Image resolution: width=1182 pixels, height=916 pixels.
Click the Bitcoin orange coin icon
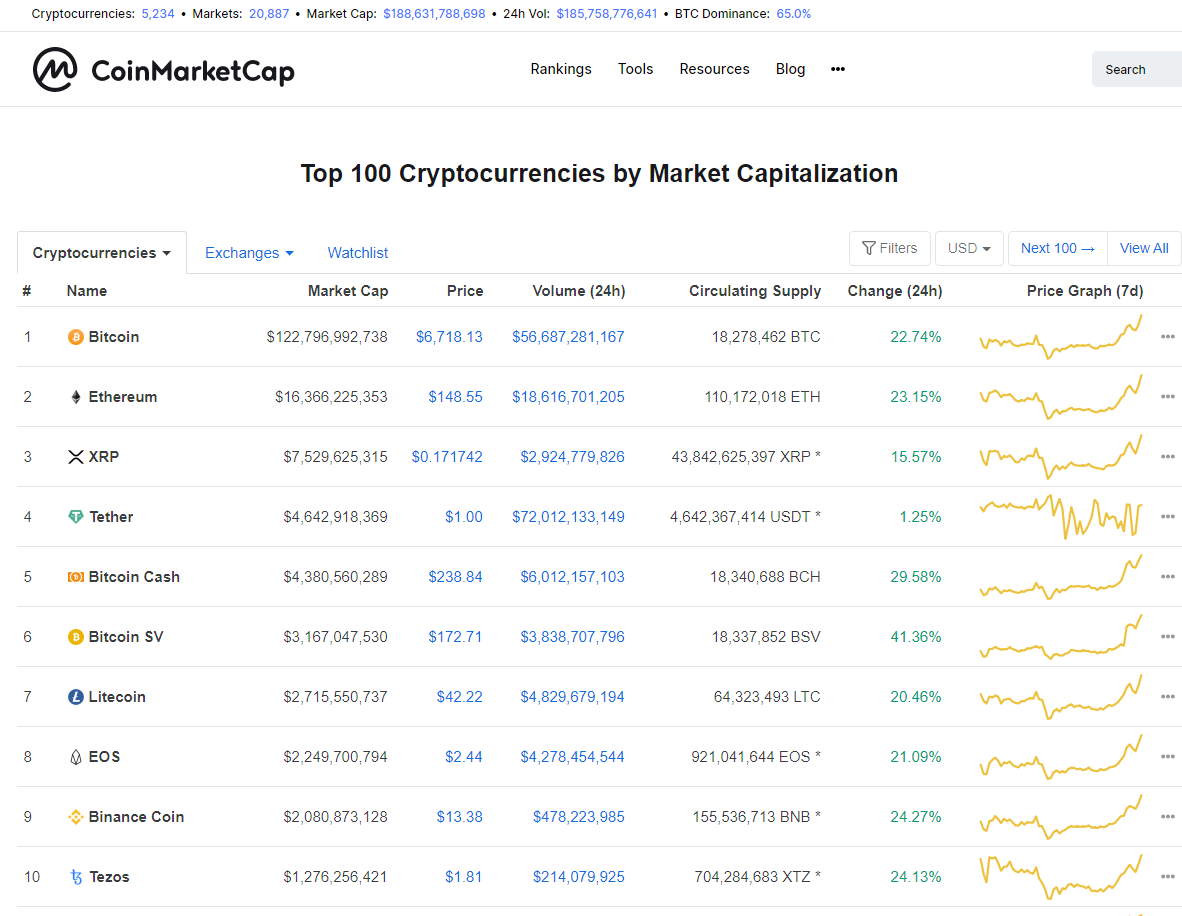75,337
